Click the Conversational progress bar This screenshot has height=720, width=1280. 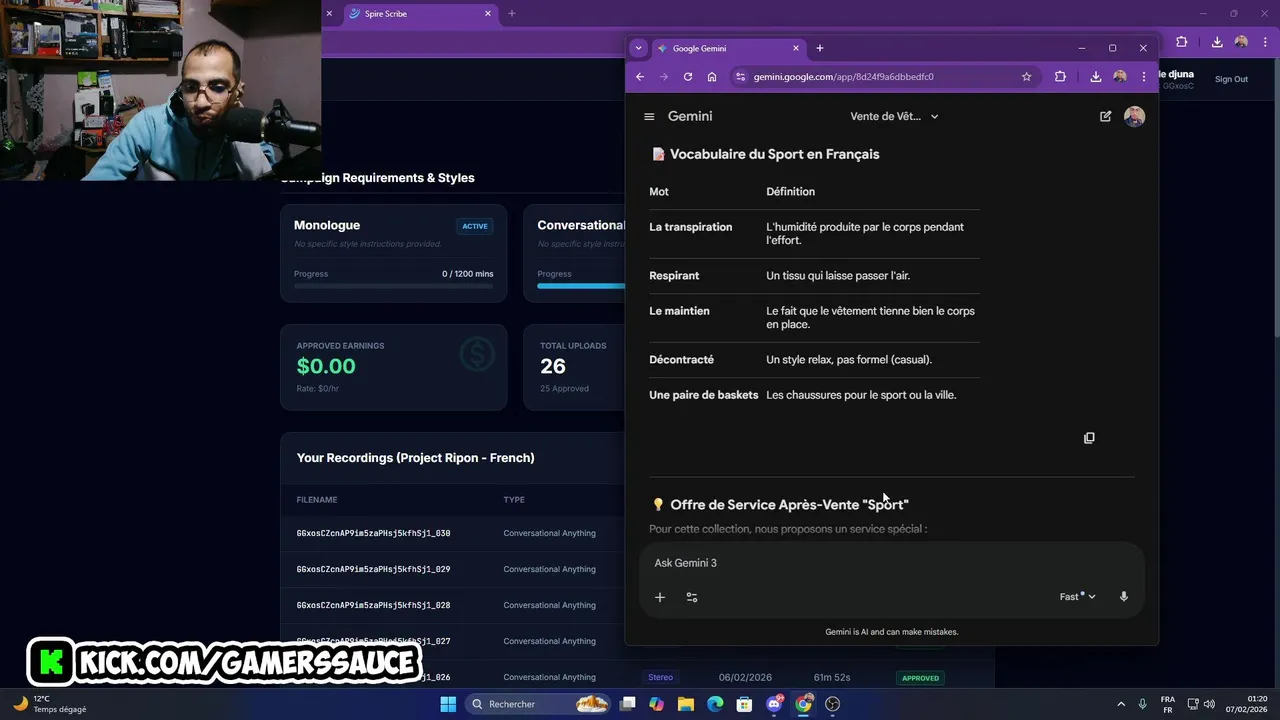tap(581, 286)
